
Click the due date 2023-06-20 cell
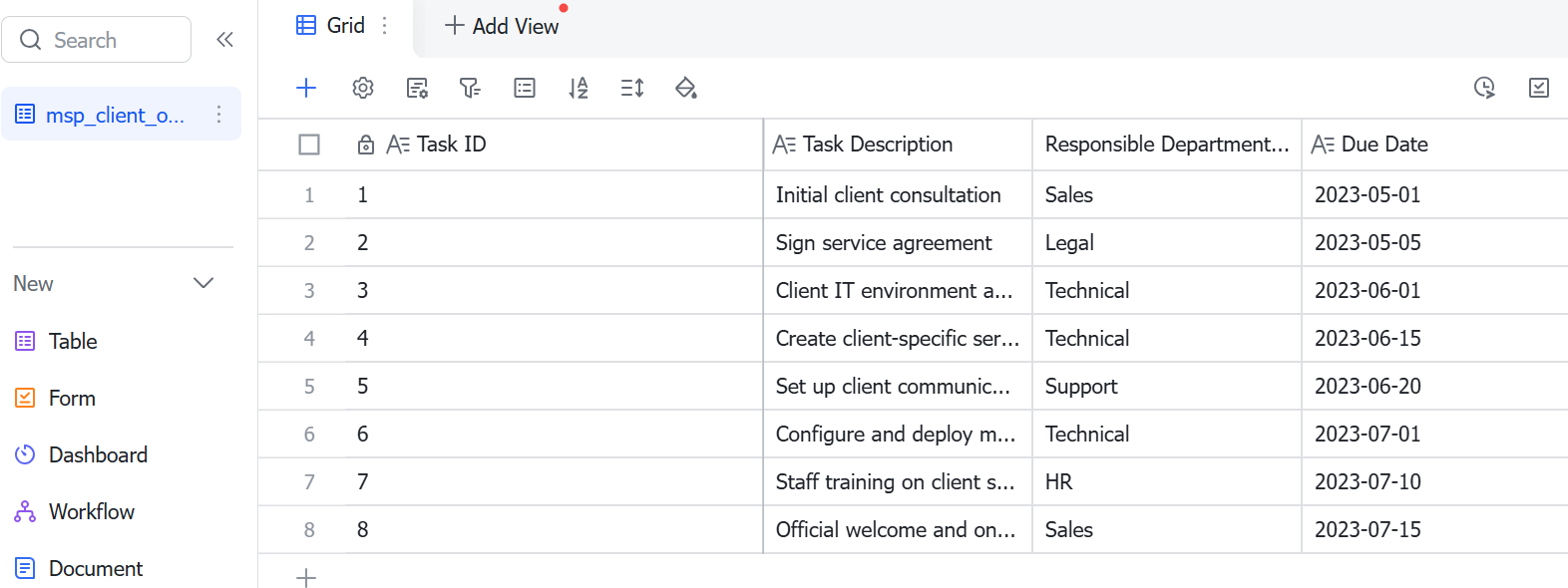click(x=1434, y=387)
